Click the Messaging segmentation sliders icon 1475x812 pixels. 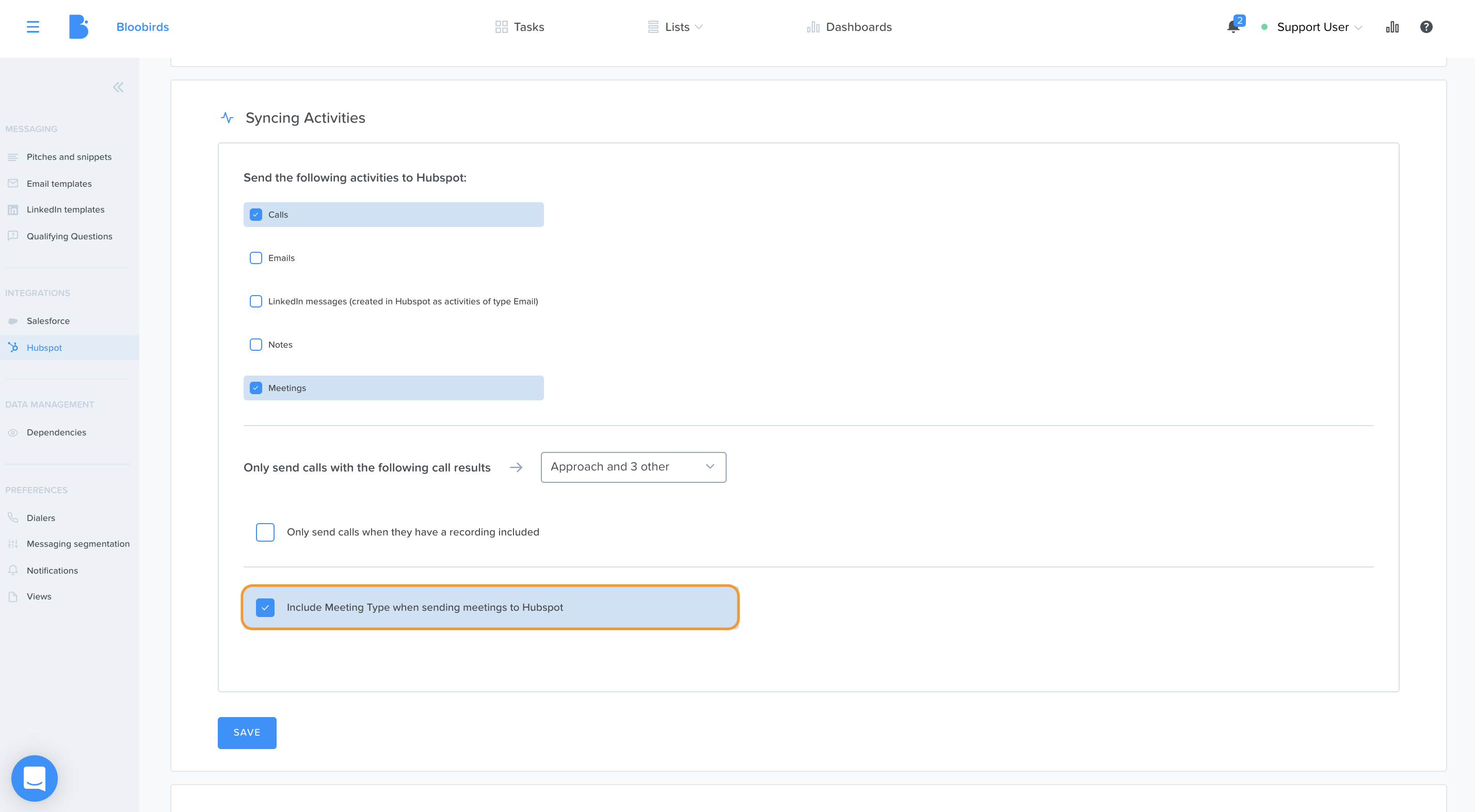tap(12, 544)
